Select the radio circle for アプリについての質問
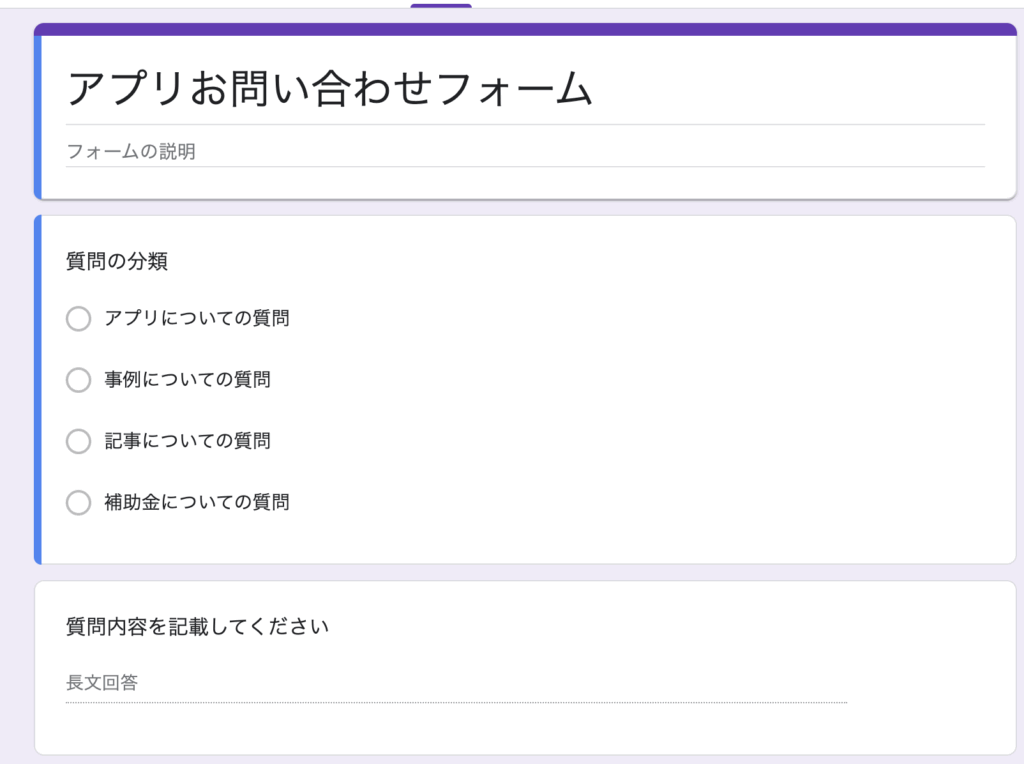This screenshot has height=764, width=1024. tap(78, 319)
